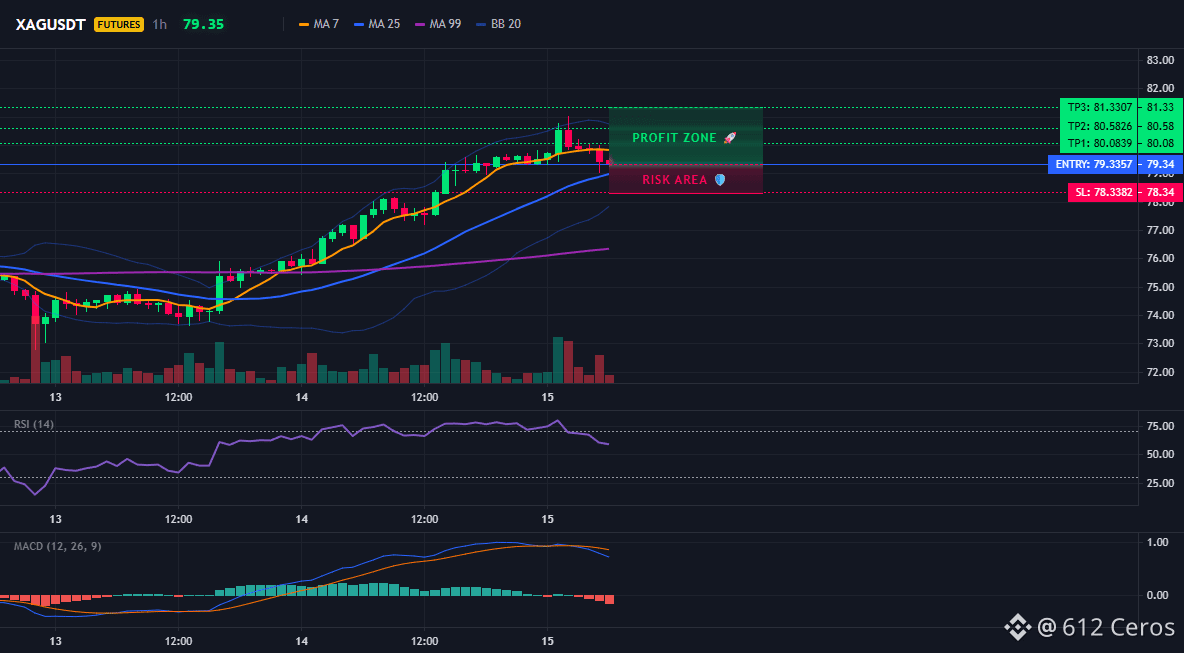
Task: Click the 78.34 red price tag
Action: (1161, 193)
